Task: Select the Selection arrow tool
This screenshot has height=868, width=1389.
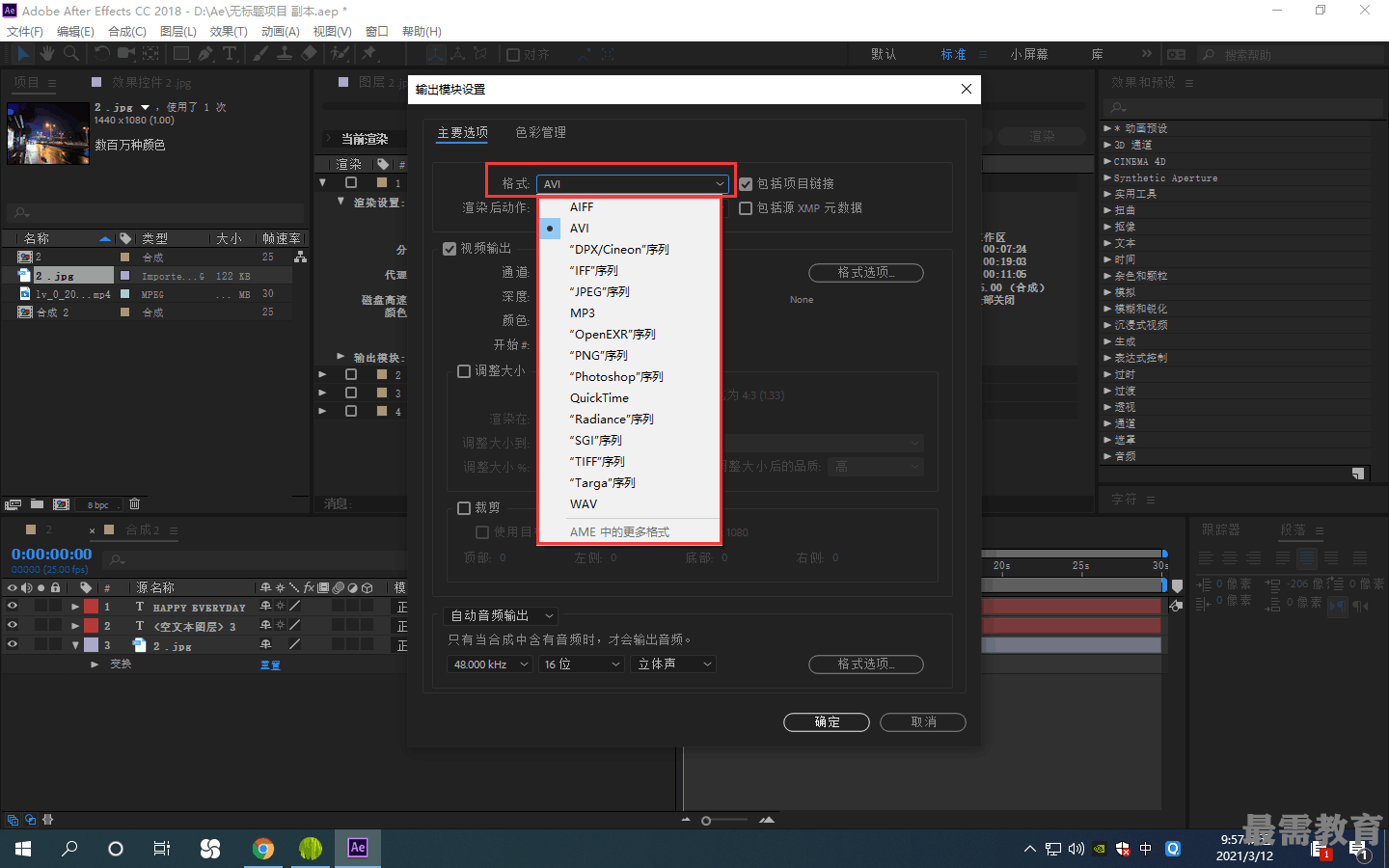Action: pyautogui.click(x=23, y=54)
